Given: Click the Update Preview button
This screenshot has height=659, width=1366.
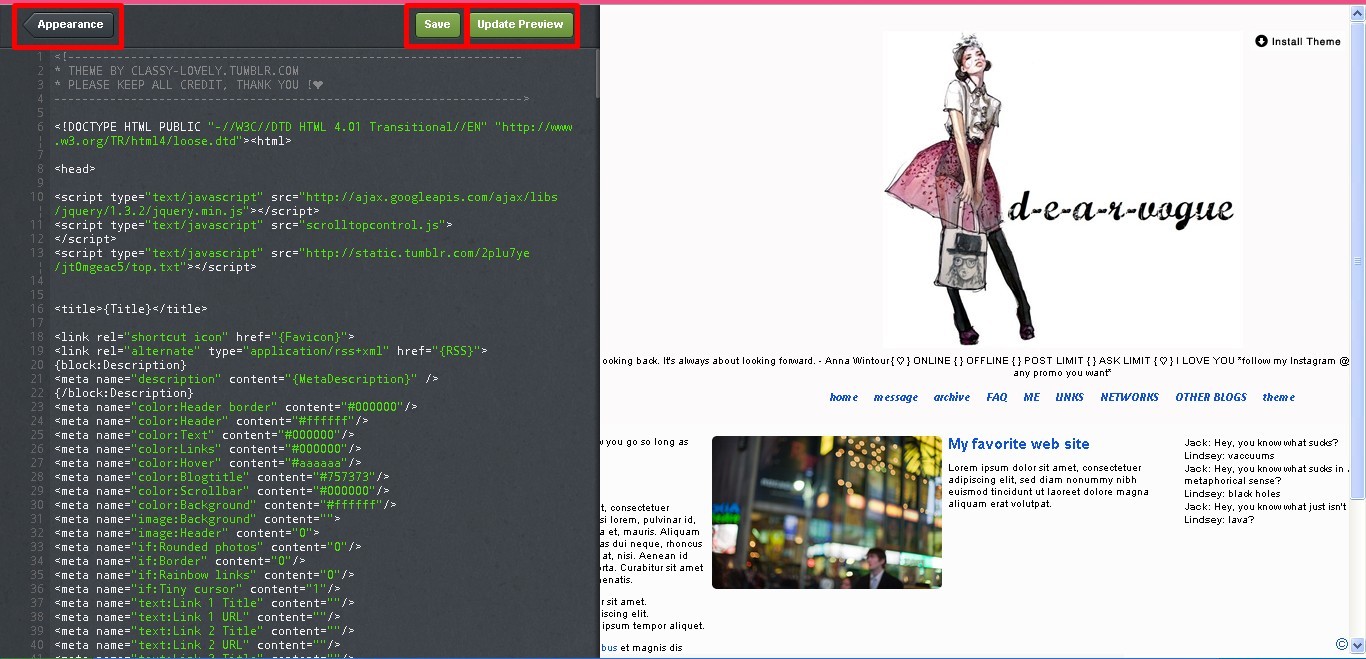Looking at the screenshot, I should pyautogui.click(x=520, y=25).
